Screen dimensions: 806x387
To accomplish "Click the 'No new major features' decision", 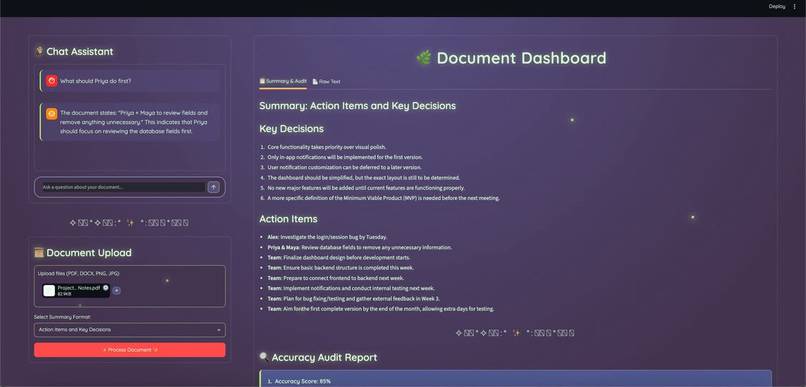I will coord(366,188).
